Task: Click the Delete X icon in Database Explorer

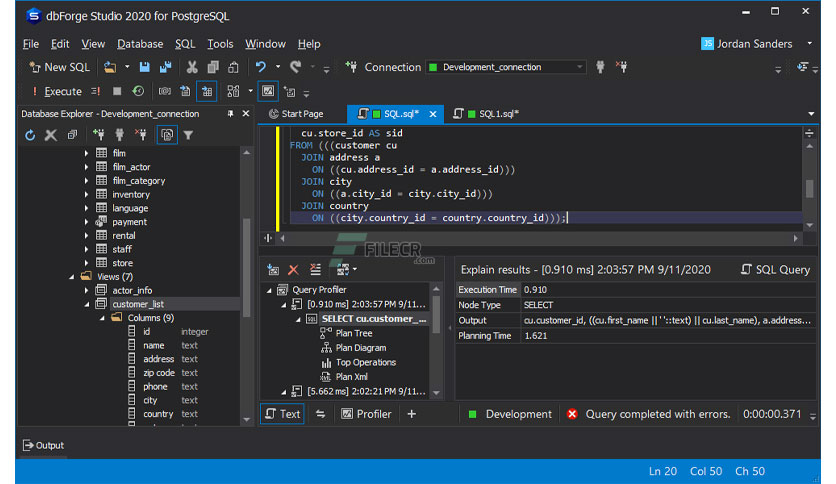Action: pyautogui.click(x=51, y=135)
